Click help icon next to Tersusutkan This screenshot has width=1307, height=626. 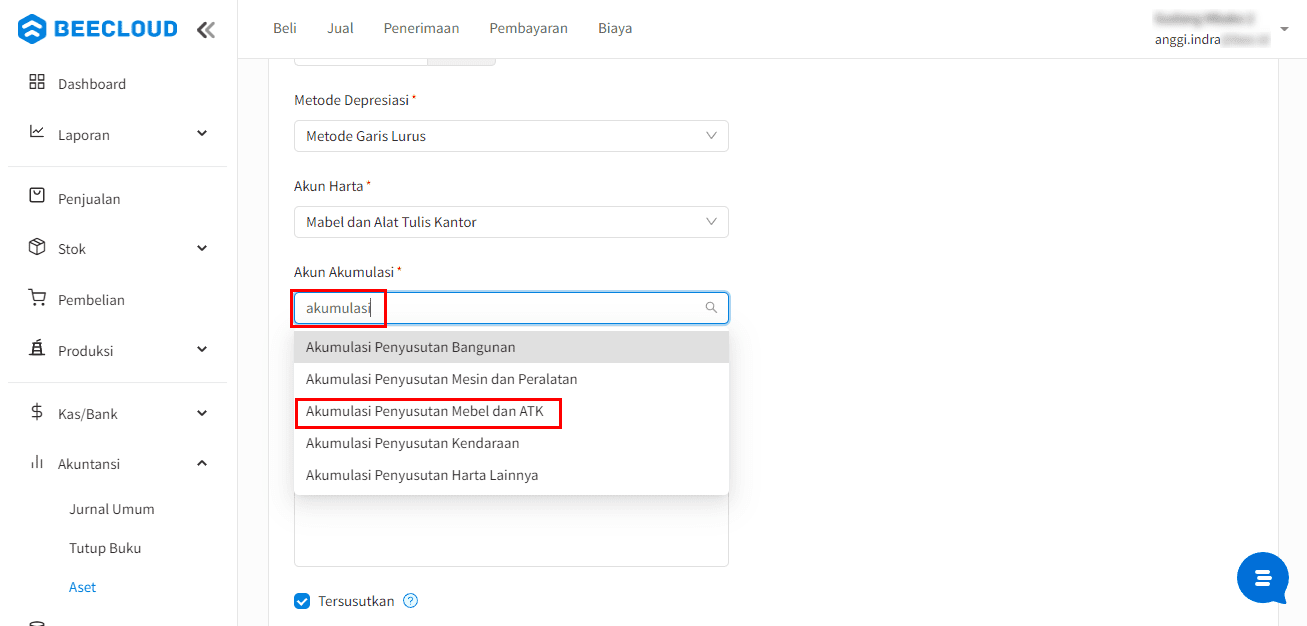410,601
